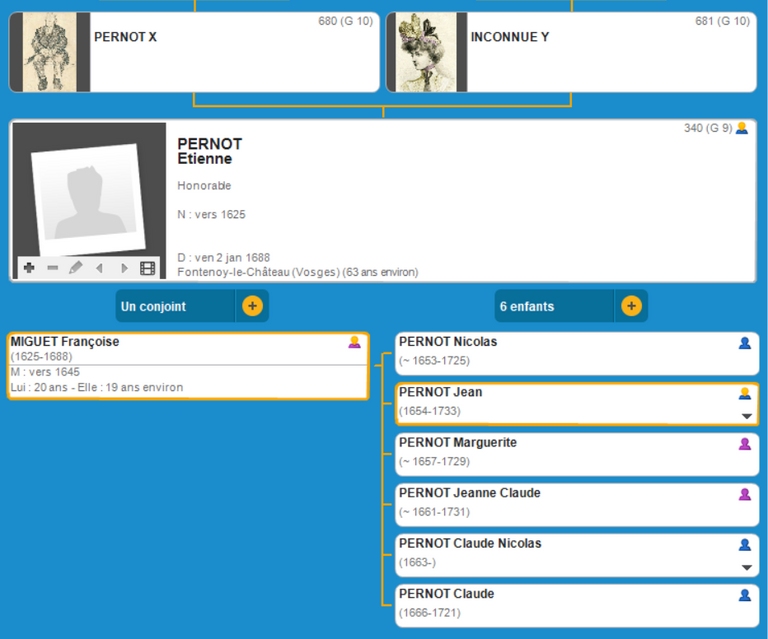Click person icon on Etienne PERNOT card
The width and height of the screenshot is (768, 639).
pos(741,129)
